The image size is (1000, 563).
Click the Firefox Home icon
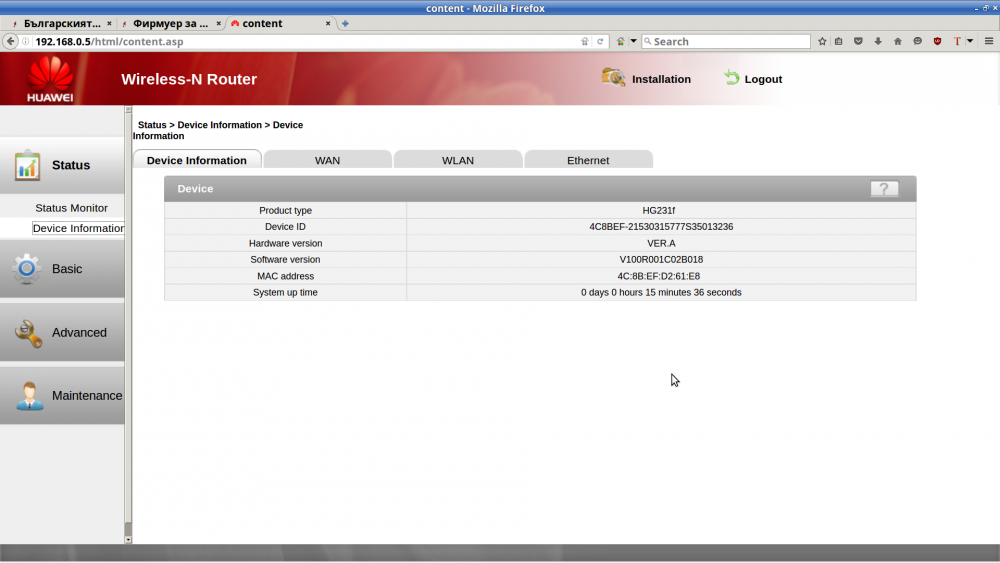coord(897,41)
